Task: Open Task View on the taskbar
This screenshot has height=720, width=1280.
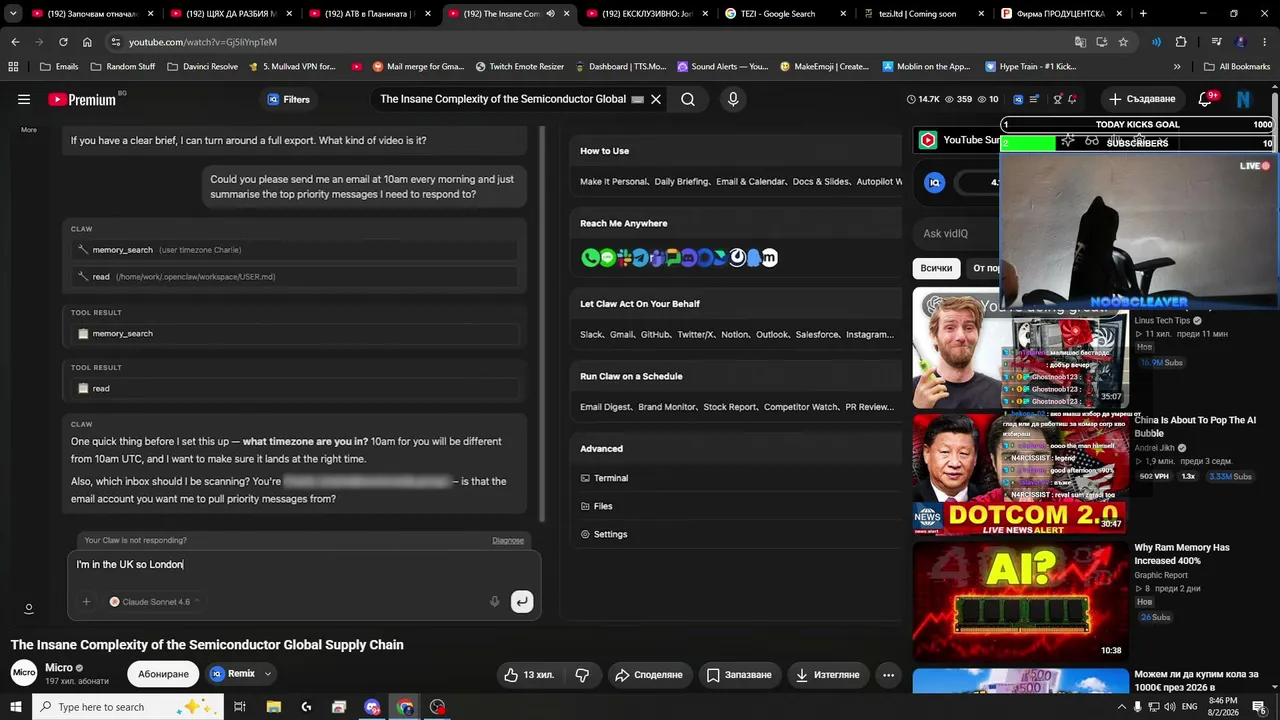Action: tap(240, 707)
